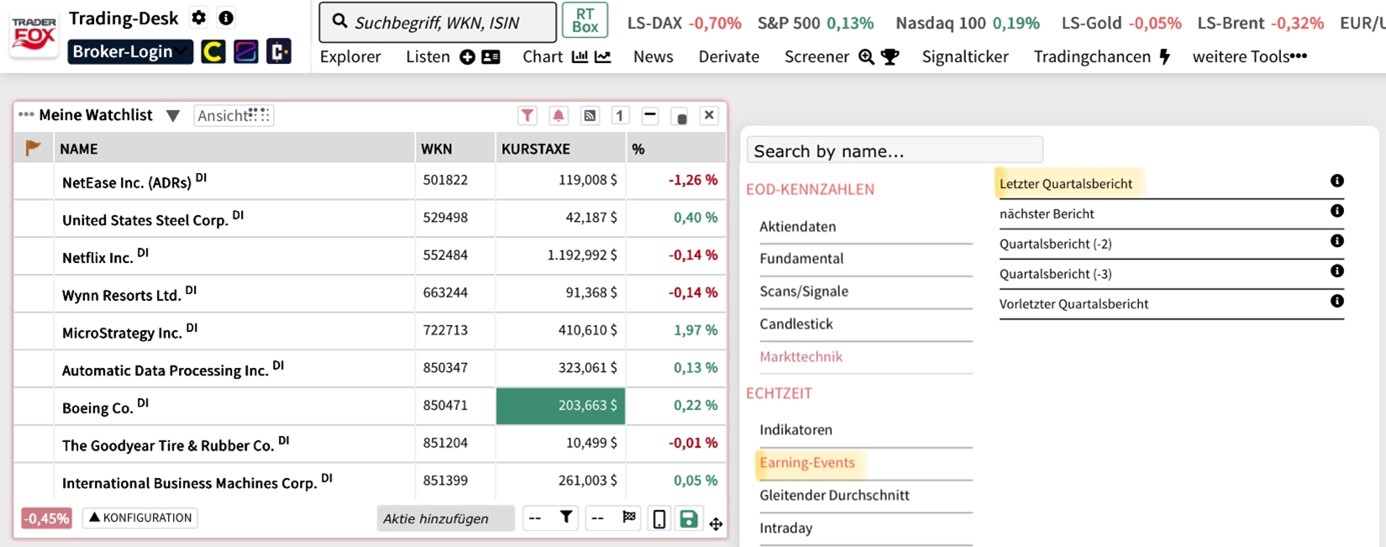The image size is (1386, 547).
Task: Click the lightning icon next to Tradingchancen
Action: coord(1164,57)
